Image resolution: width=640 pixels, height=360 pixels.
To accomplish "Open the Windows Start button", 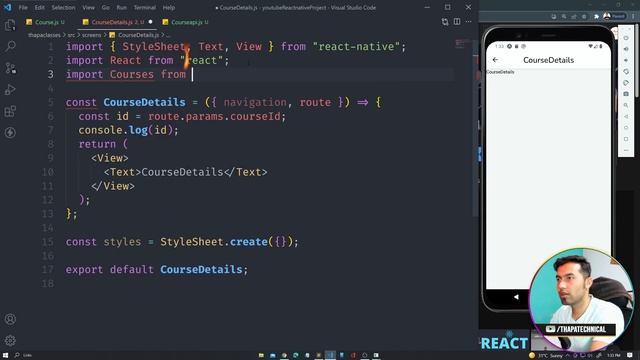I will [5, 355].
